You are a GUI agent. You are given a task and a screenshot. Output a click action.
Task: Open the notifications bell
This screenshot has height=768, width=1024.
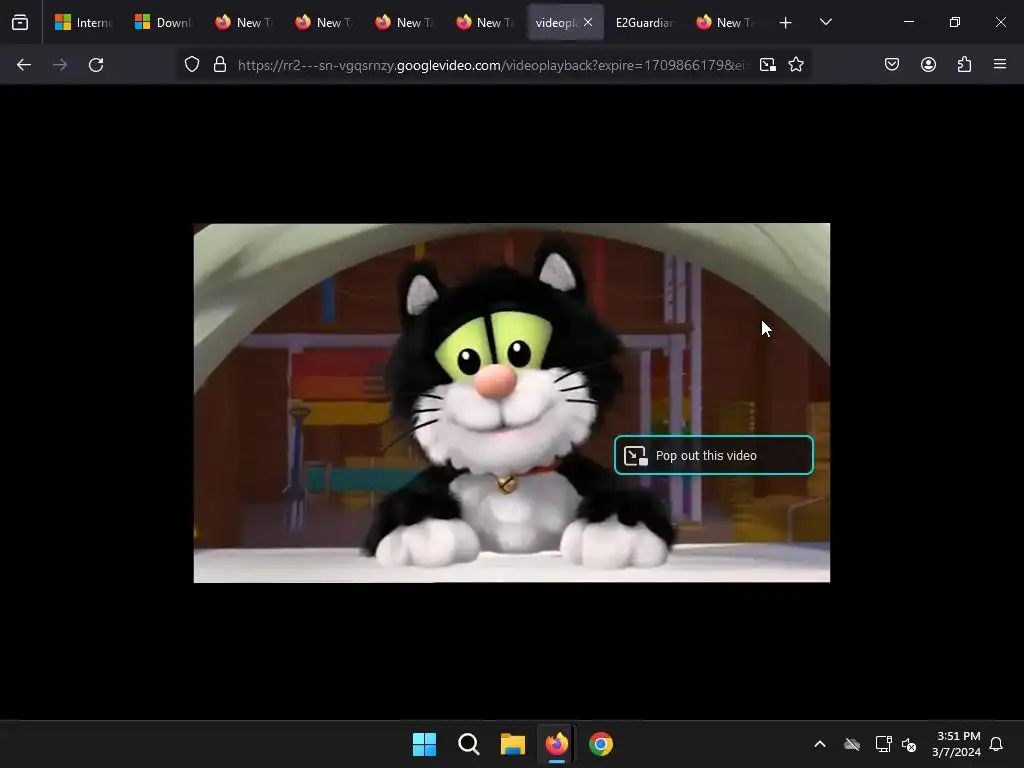pyautogui.click(x=996, y=744)
